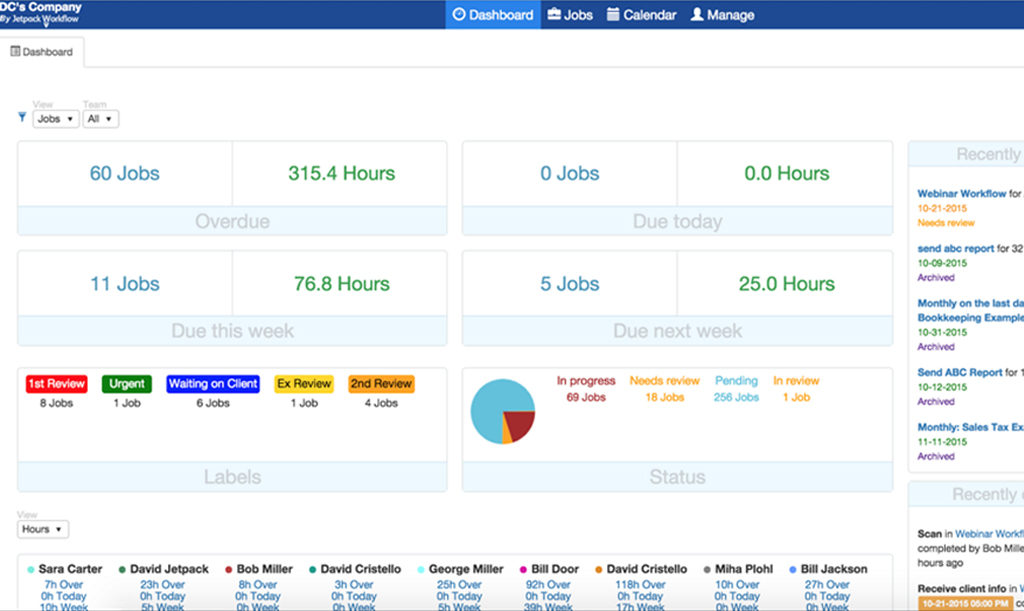Open the Webinar Workflow link in Recently panel
The width and height of the screenshot is (1024, 611).
964,193
